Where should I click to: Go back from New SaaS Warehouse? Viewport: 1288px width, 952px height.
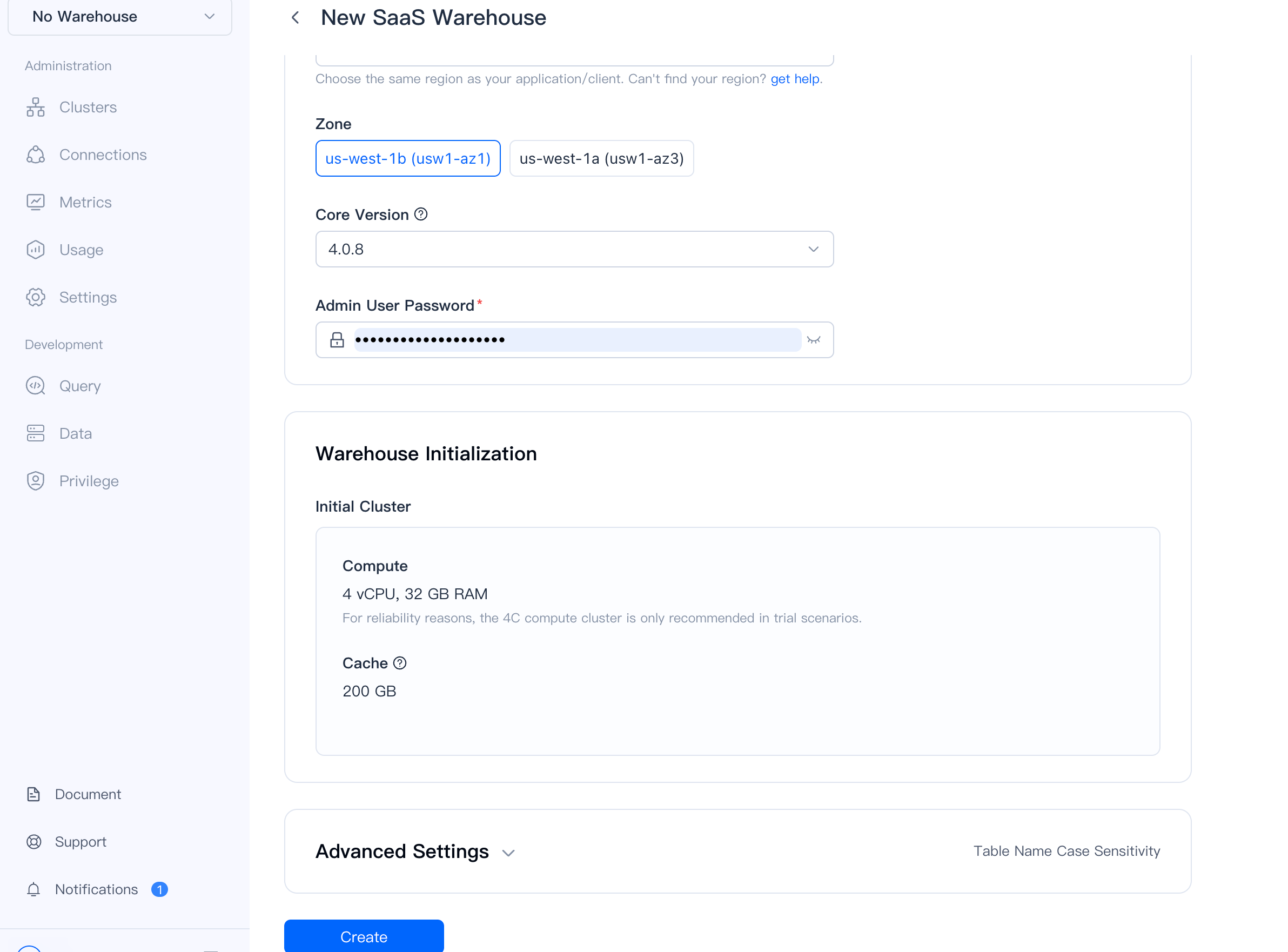click(x=295, y=17)
